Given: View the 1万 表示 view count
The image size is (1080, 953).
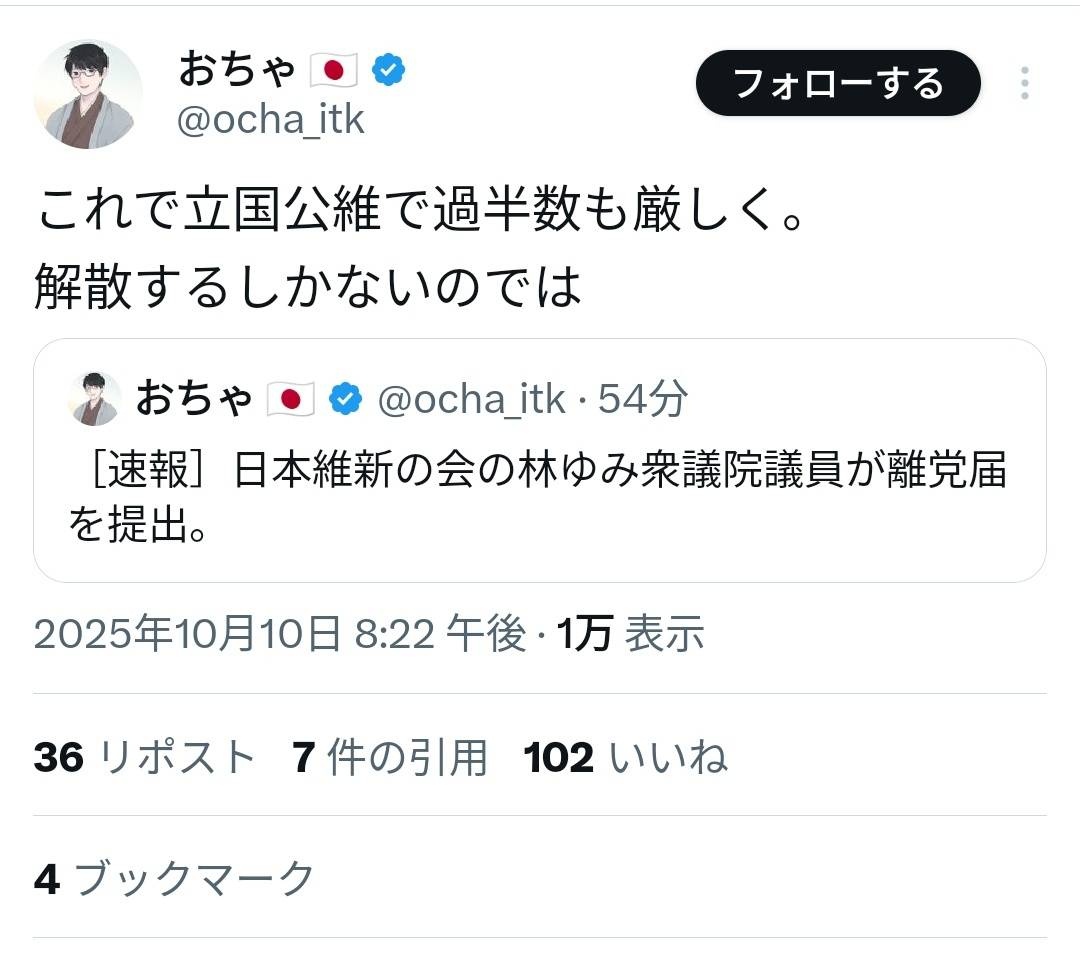Looking at the screenshot, I should (631, 634).
